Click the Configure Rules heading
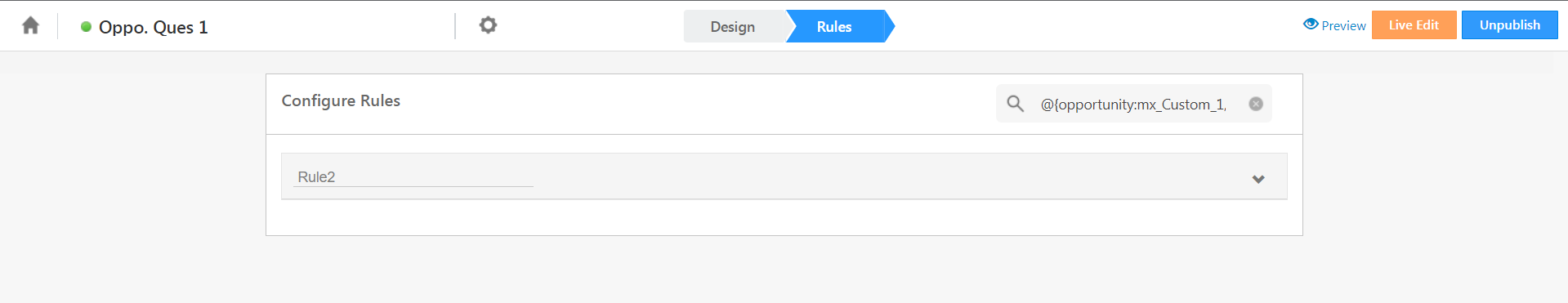The image size is (1568, 303). (x=341, y=100)
